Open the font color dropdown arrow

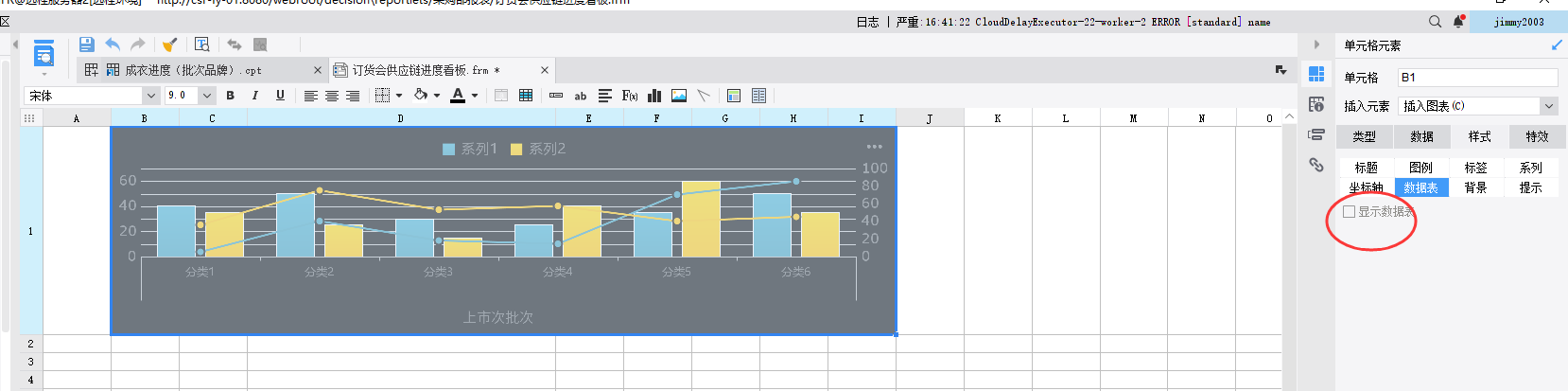coord(475,96)
